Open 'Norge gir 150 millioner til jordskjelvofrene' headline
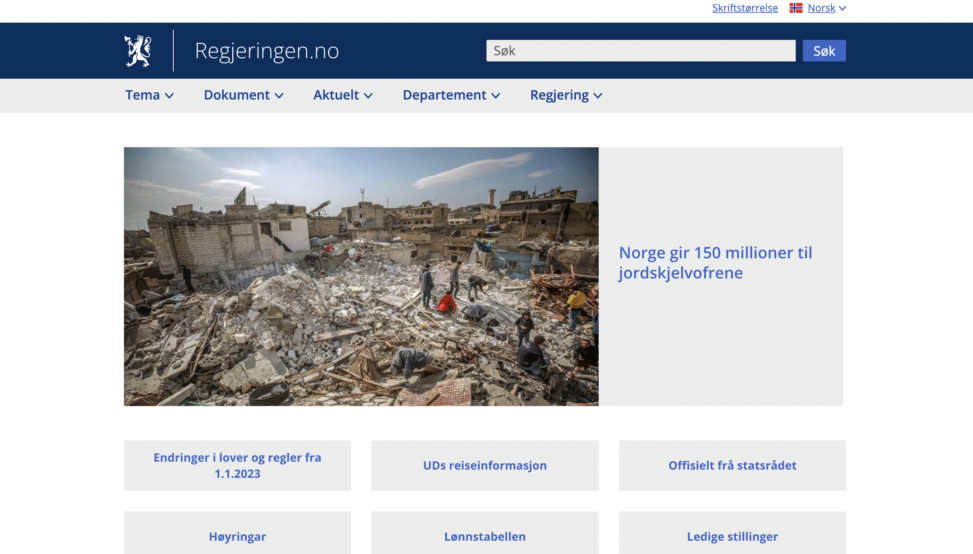The width and height of the screenshot is (973, 554). (715, 262)
